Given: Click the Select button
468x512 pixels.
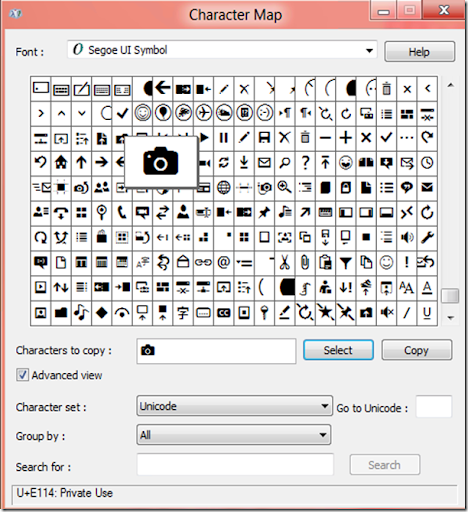Looking at the screenshot, I should pyautogui.click(x=338, y=350).
